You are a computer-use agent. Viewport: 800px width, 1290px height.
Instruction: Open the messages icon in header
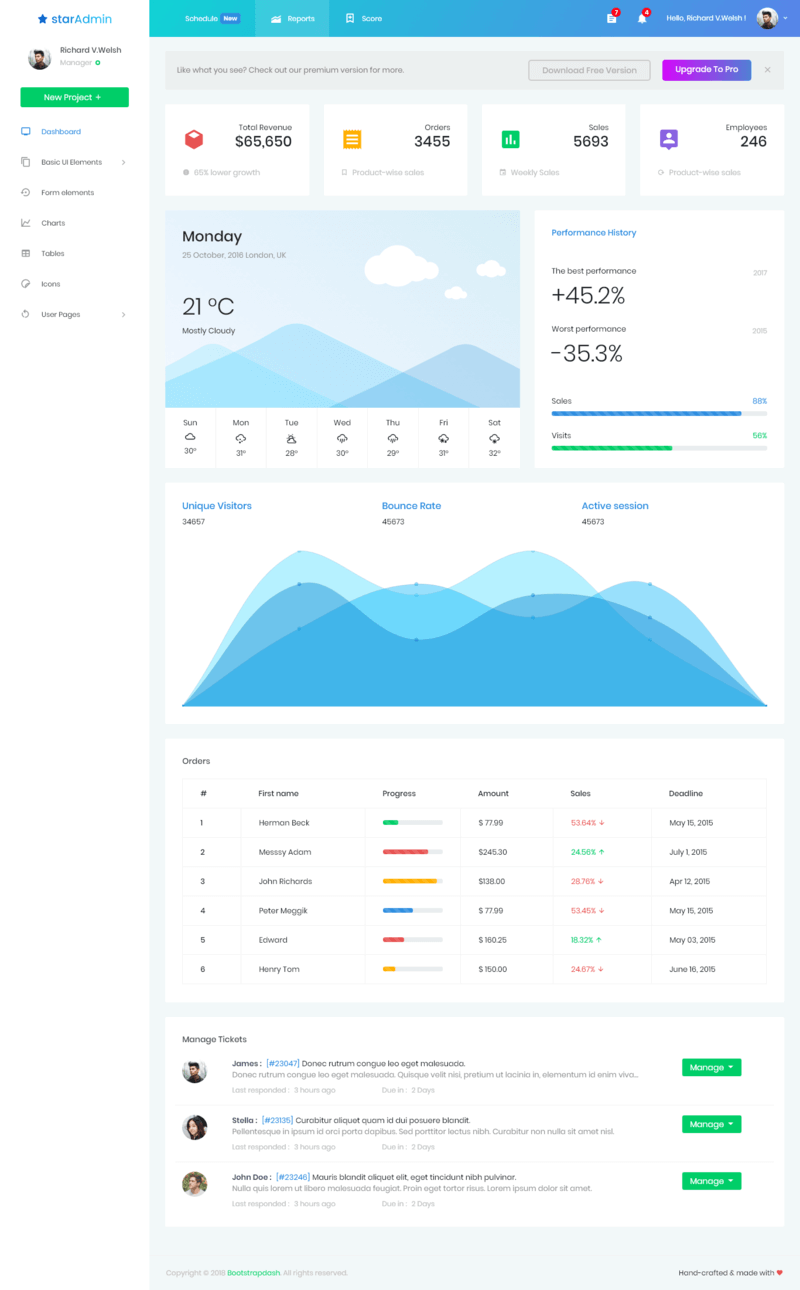click(x=611, y=18)
